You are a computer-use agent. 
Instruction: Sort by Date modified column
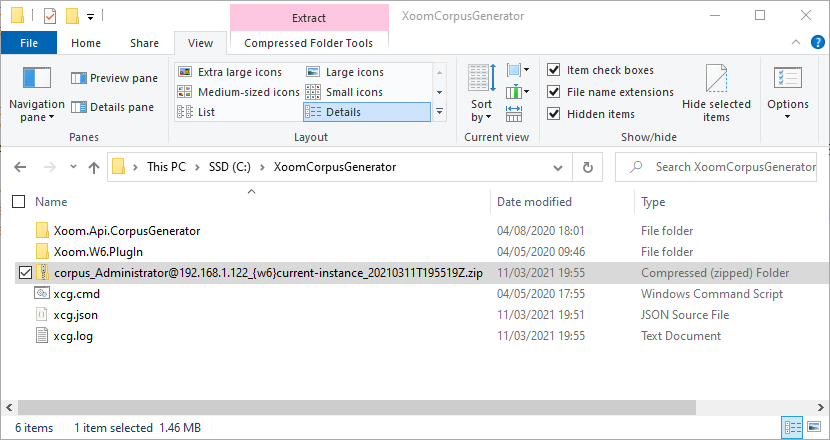(x=534, y=202)
